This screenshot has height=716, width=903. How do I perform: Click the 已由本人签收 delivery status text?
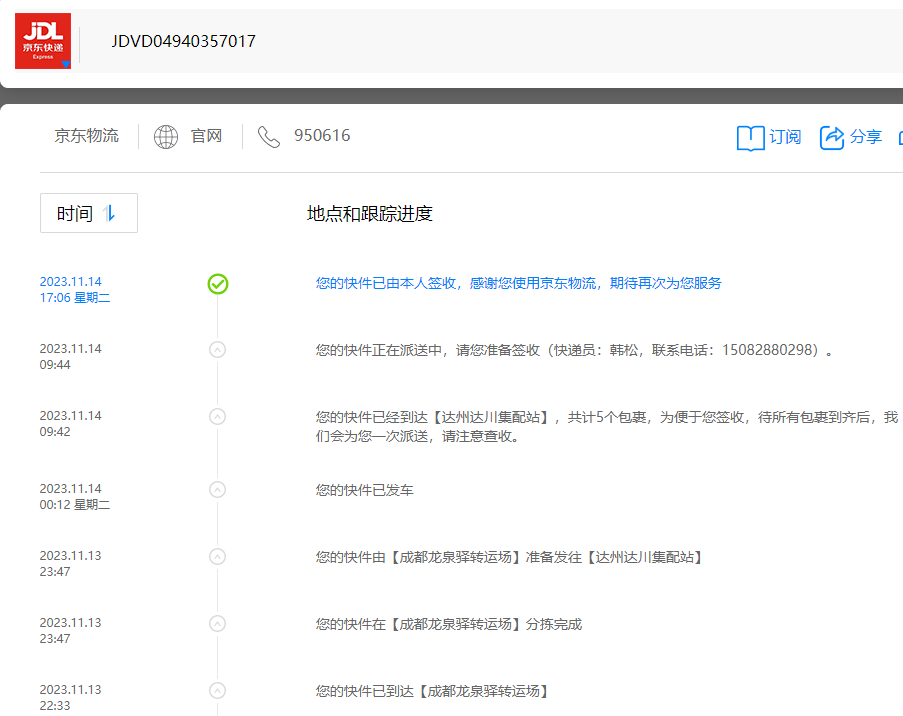point(518,283)
